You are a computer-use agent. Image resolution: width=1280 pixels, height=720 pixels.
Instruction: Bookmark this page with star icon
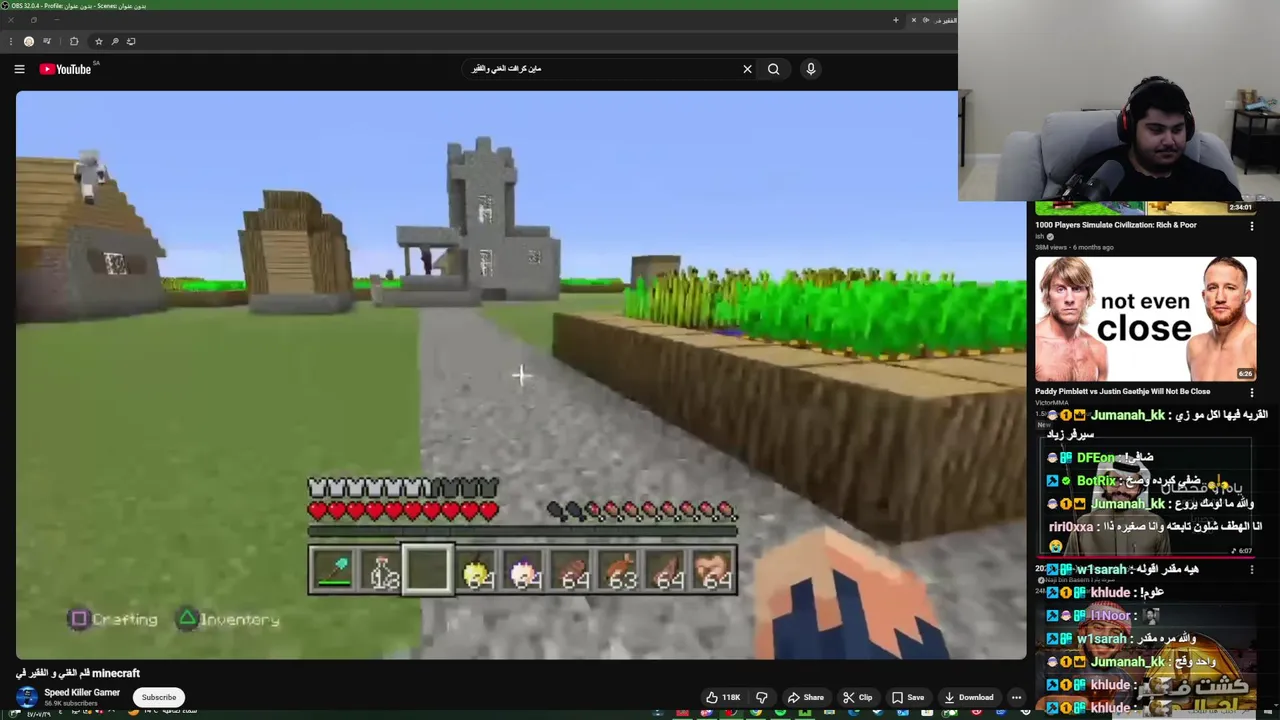click(98, 41)
